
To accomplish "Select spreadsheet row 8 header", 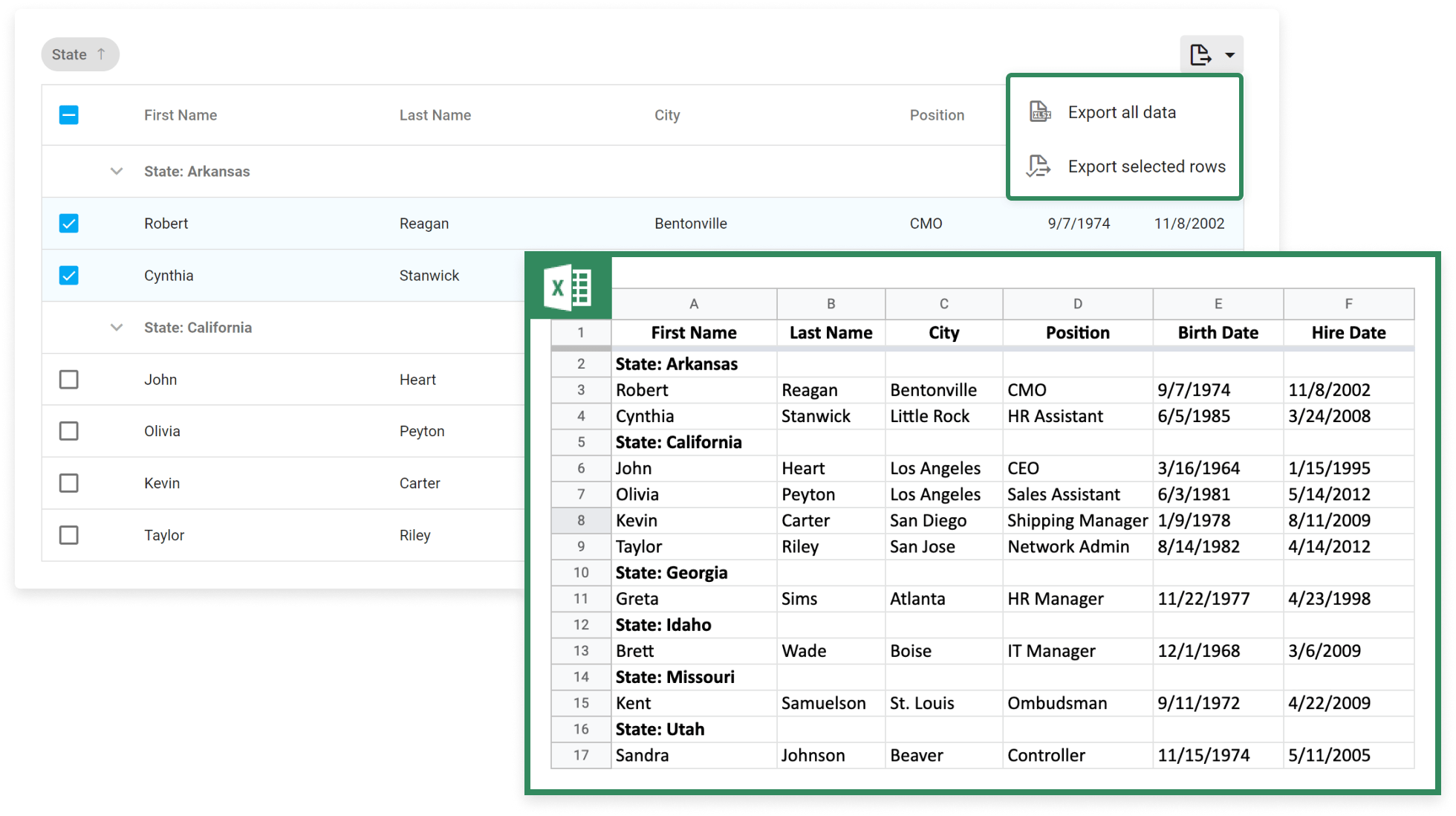I will (x=581, y=520).
